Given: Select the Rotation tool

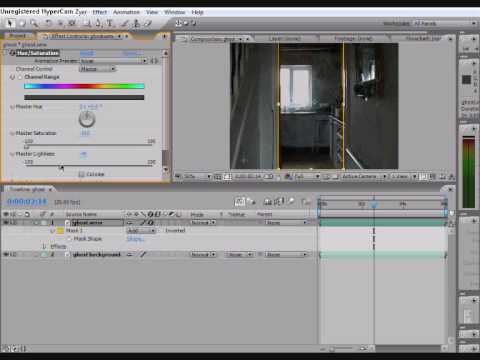Looking at the screenshot, I should [49, 23].
